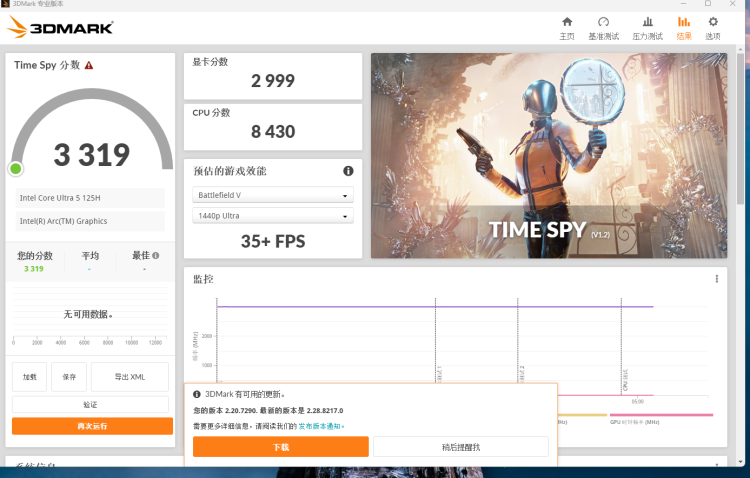750x478 pixels.
Task: Click the vertical scrollbar on right
Action: point(740,128)
